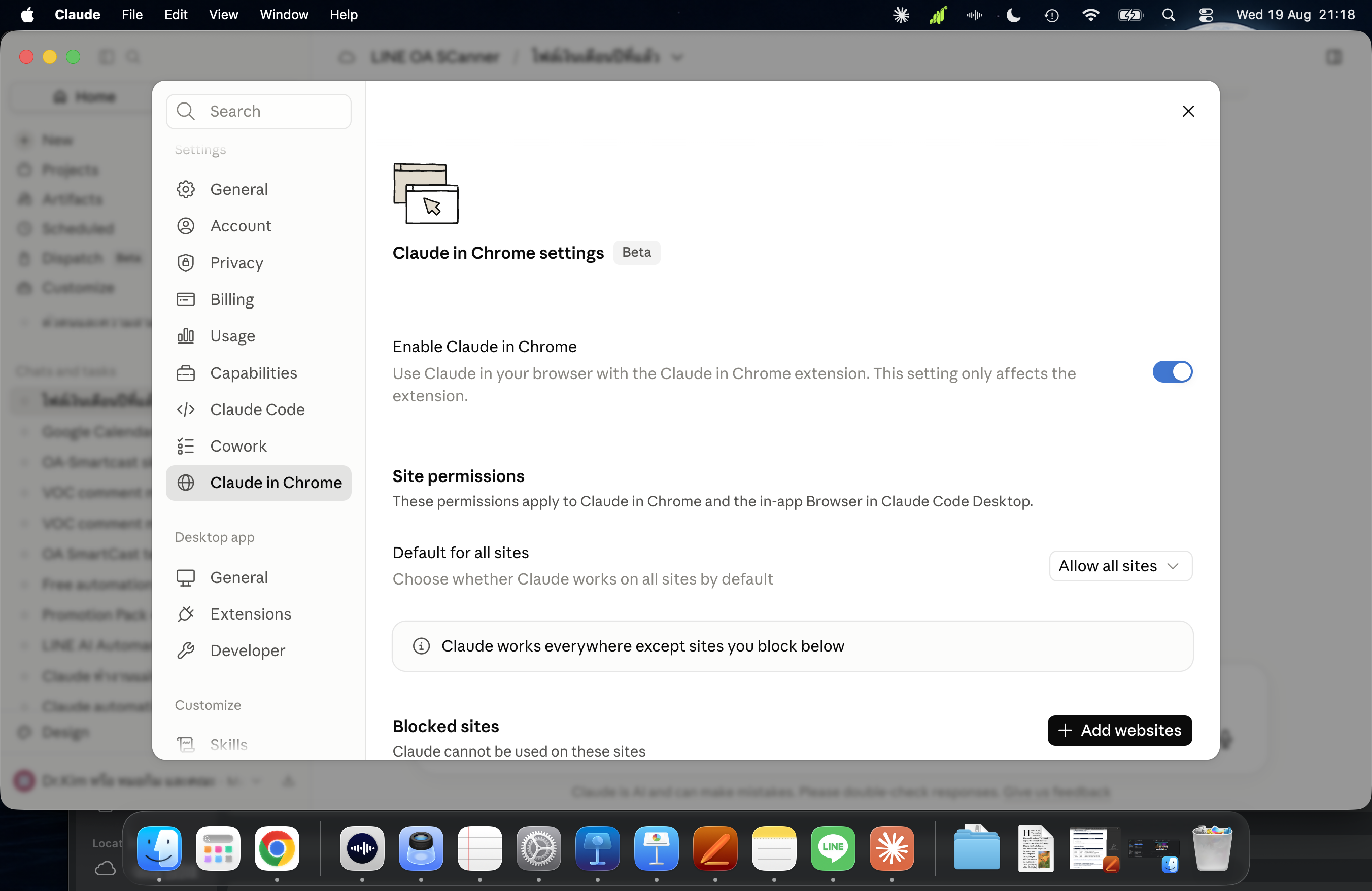
Task: Click the info icon in the notice box
Action: coord(422,646)
